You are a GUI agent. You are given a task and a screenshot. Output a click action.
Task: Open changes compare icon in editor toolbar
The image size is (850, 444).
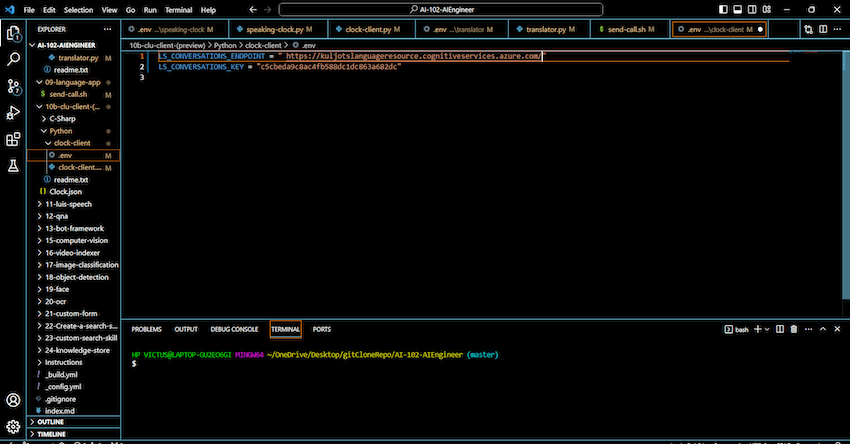click(x=808, y=29)
